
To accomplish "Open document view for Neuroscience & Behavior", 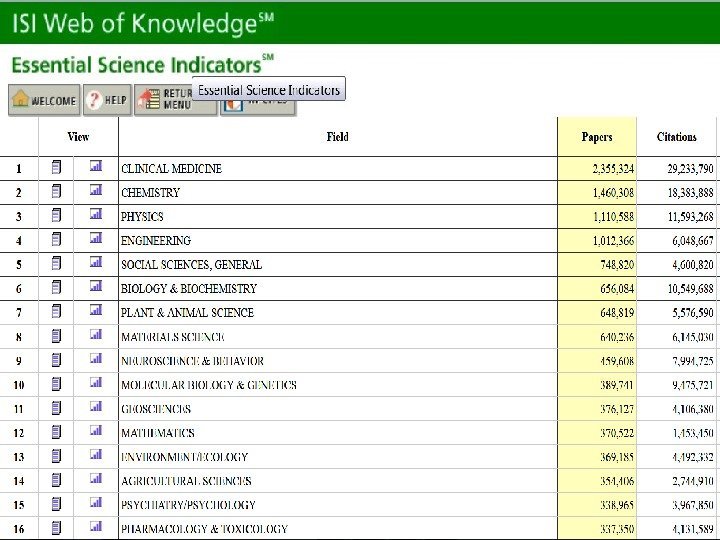I will click(56, 360).
